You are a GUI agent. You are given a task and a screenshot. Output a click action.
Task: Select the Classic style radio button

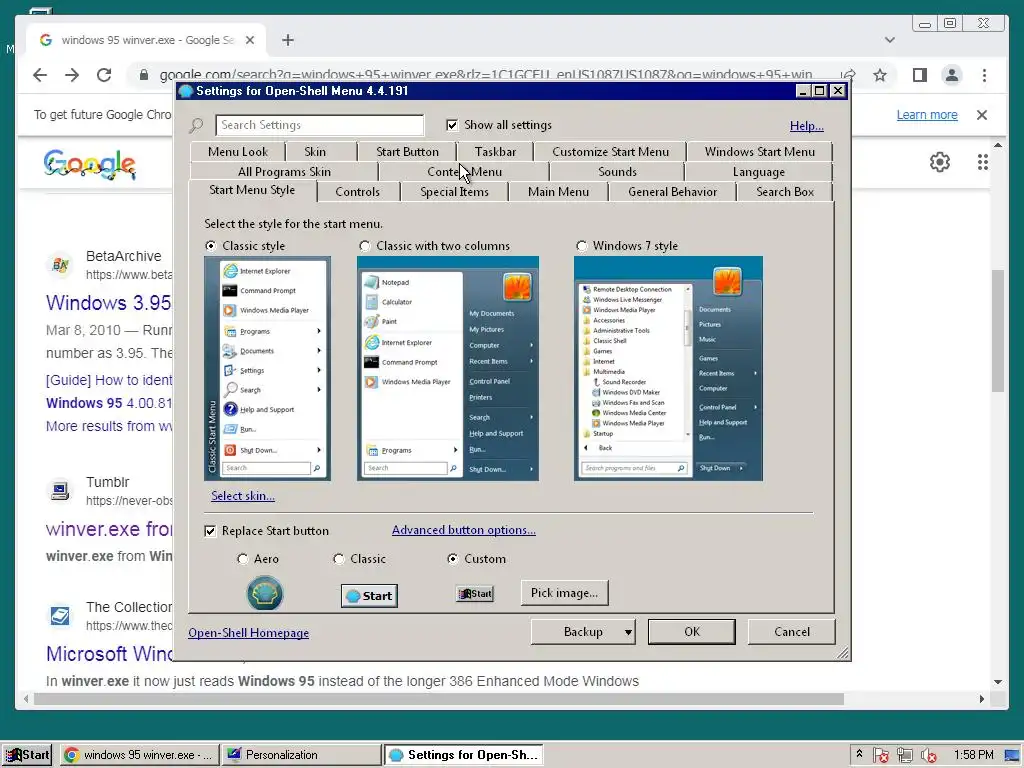click(x=210, y=246)
